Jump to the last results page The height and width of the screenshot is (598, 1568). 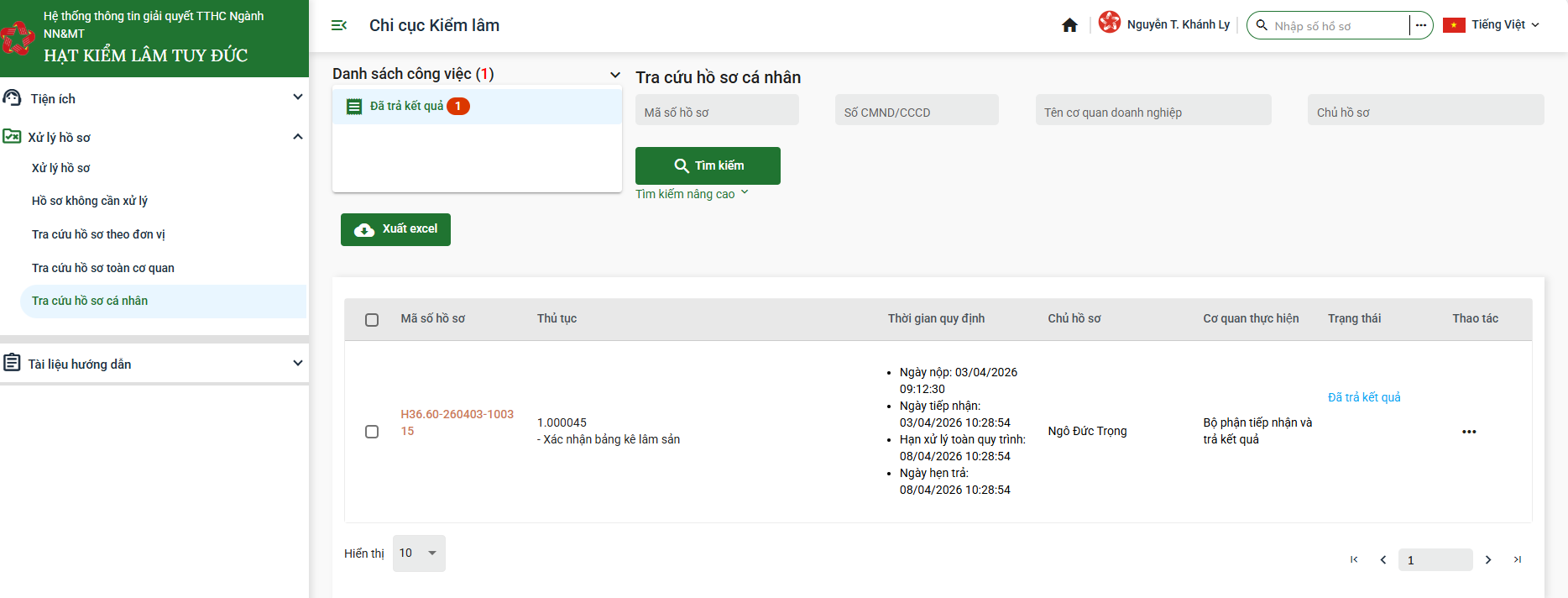click(1518, 559)
